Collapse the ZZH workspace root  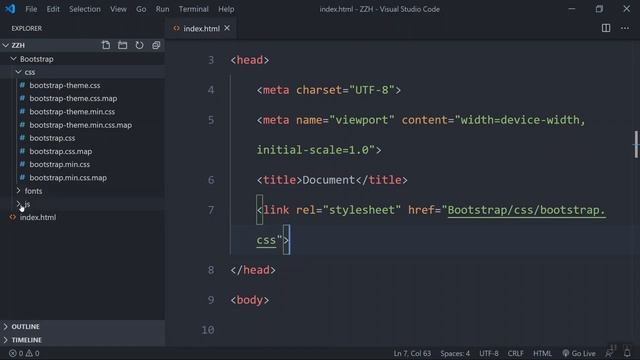tap(6, 45)
